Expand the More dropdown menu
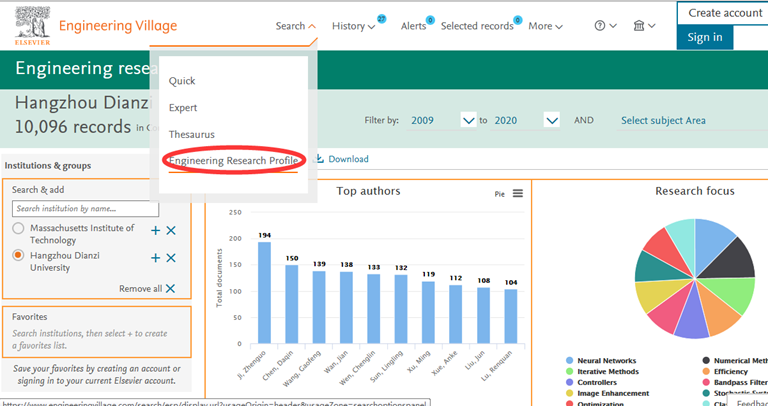This screenshot has height=406, width=768. coord(545,26)
